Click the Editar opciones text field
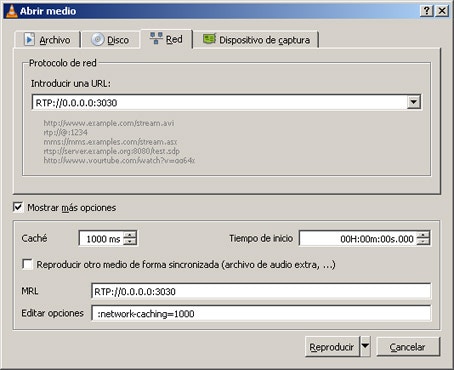This screenshot has width=454, height=370. (261, 313)
